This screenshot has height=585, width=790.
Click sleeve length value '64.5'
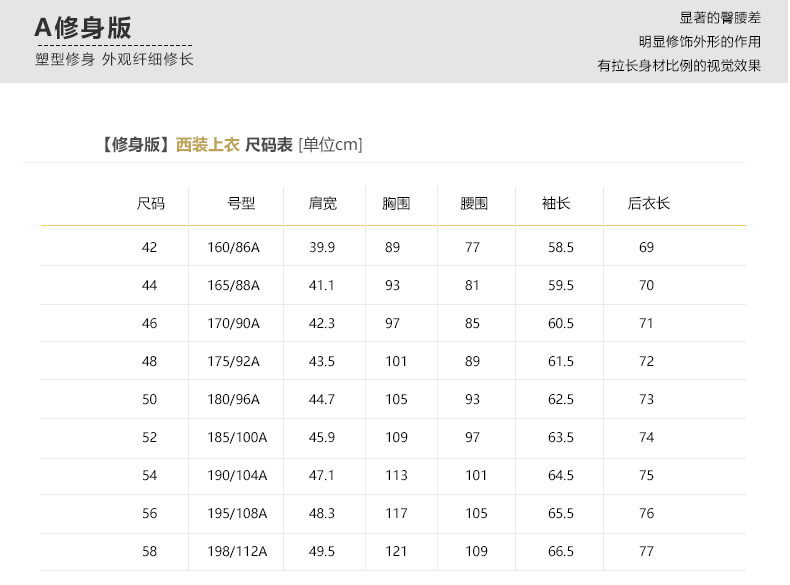click(561, 475)
